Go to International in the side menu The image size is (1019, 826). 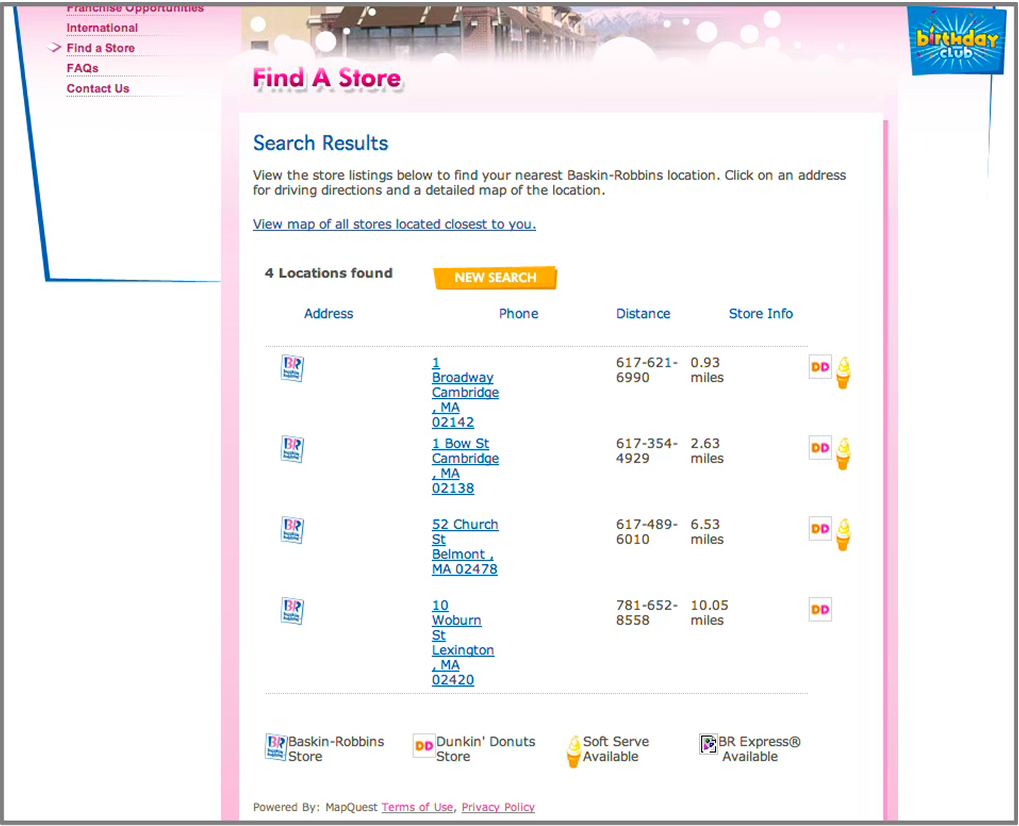[102, 28]
